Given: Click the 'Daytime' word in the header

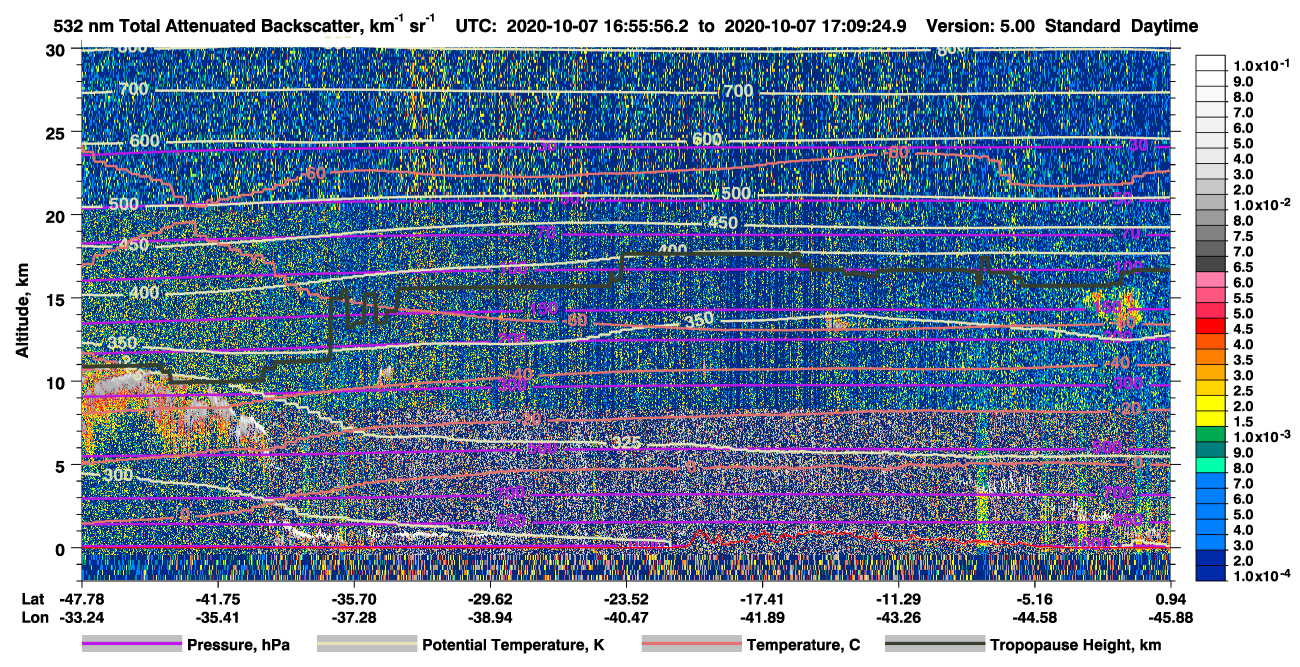Looking at the screenshot, I should [x=1163, y=25].
